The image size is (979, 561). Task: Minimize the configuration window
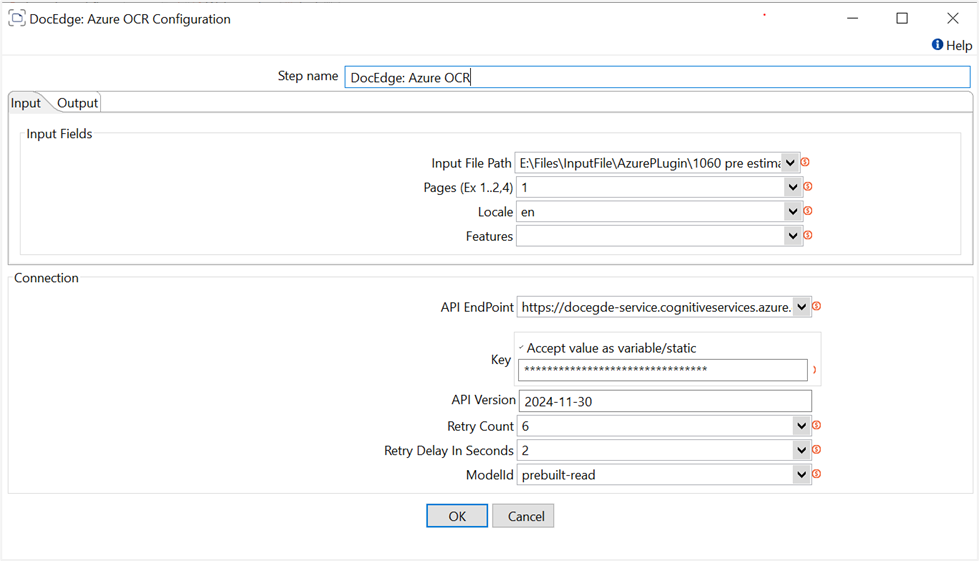(x=852, y=18)
